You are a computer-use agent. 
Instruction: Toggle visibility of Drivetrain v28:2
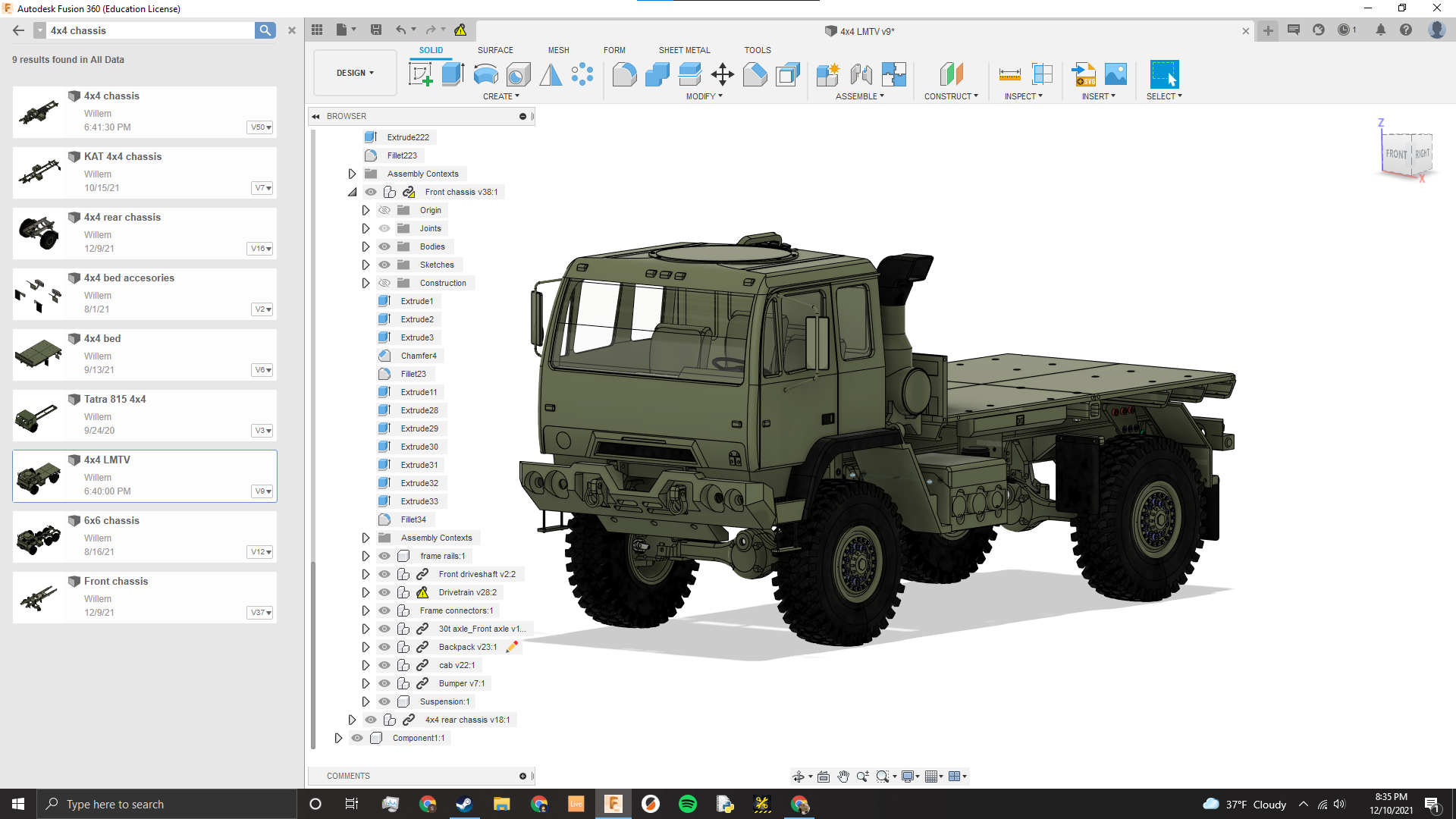pos(384,592)
